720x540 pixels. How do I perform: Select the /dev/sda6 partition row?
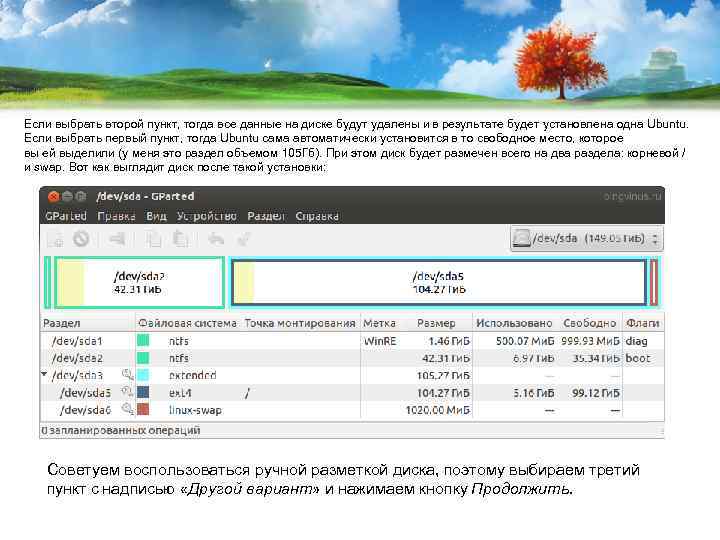coord(352,409)
